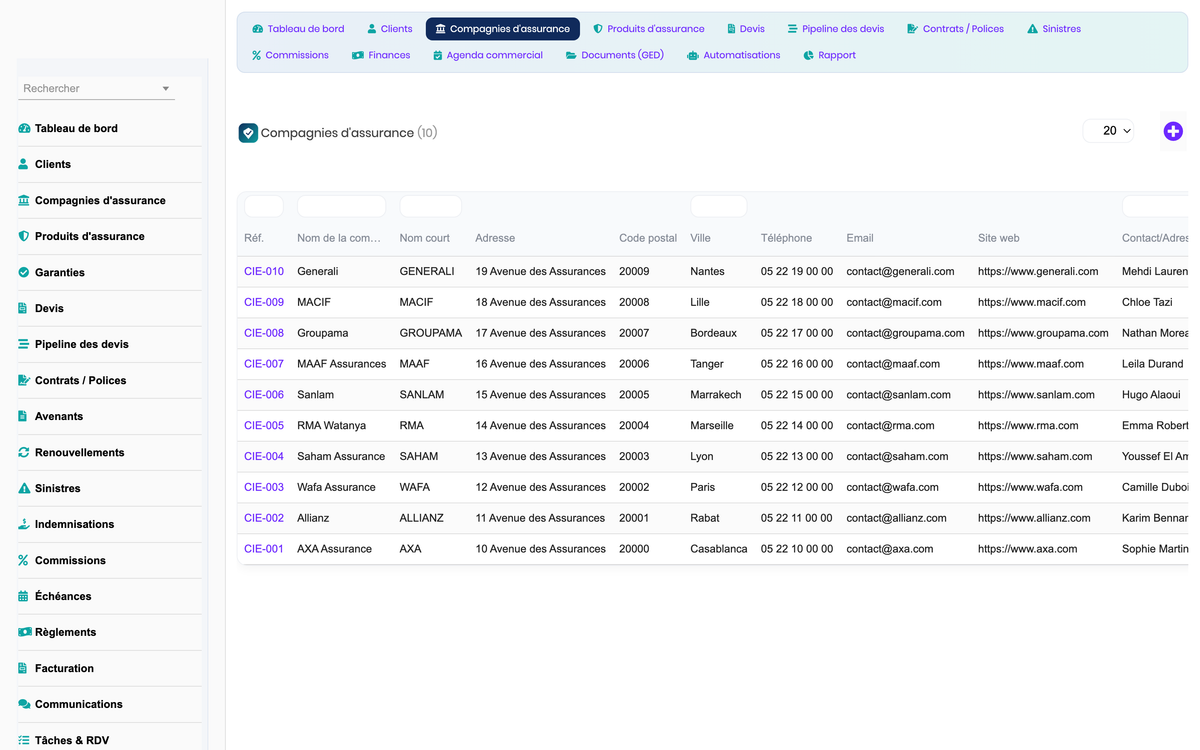
Task: Click the 05 22 13 00 00 phone cell
Action: pos(797,456)
